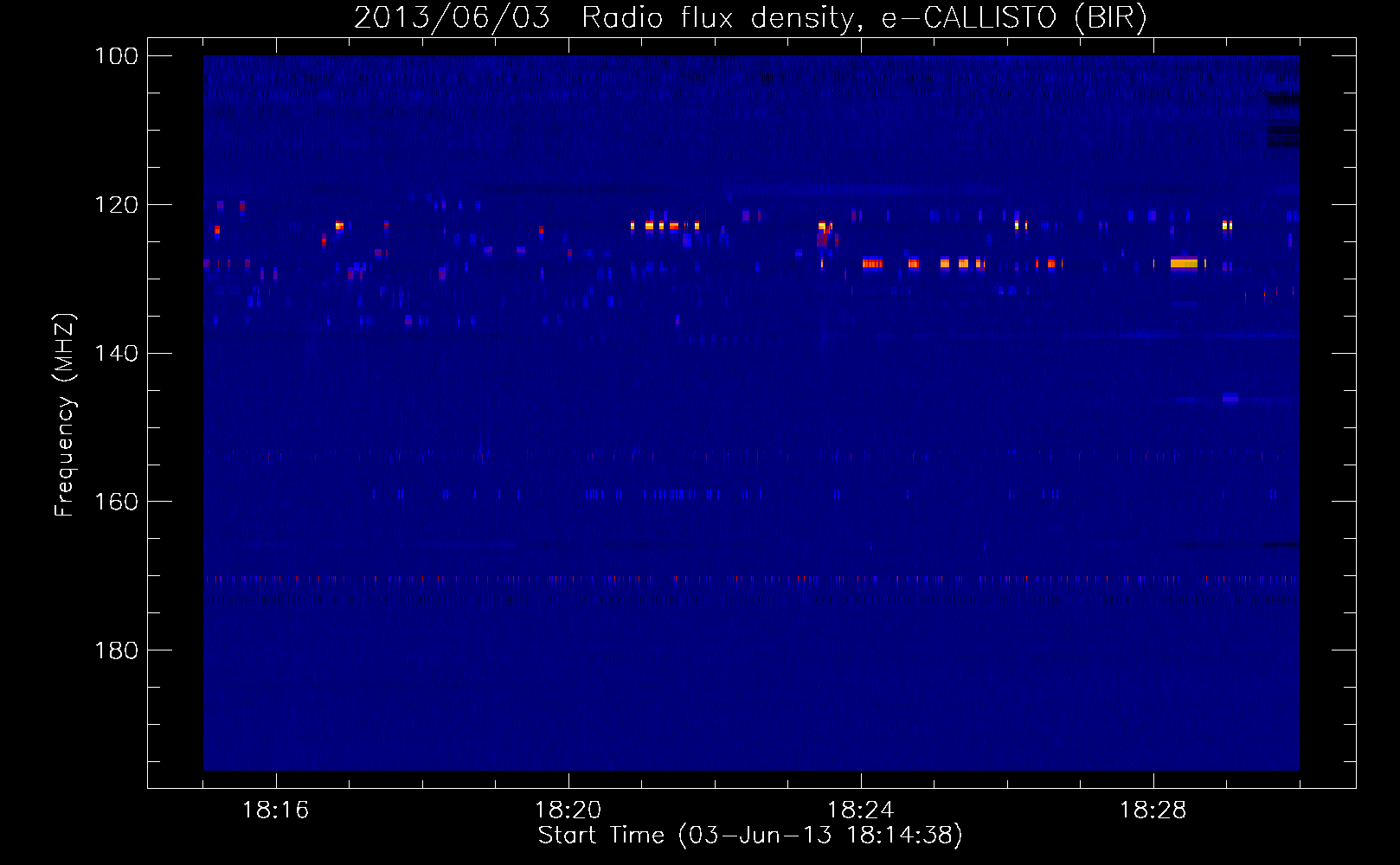The width and height of the screenshot is (1400, 865).
Task: Click the "160" frequency tick label
Action: click(115, 502)
